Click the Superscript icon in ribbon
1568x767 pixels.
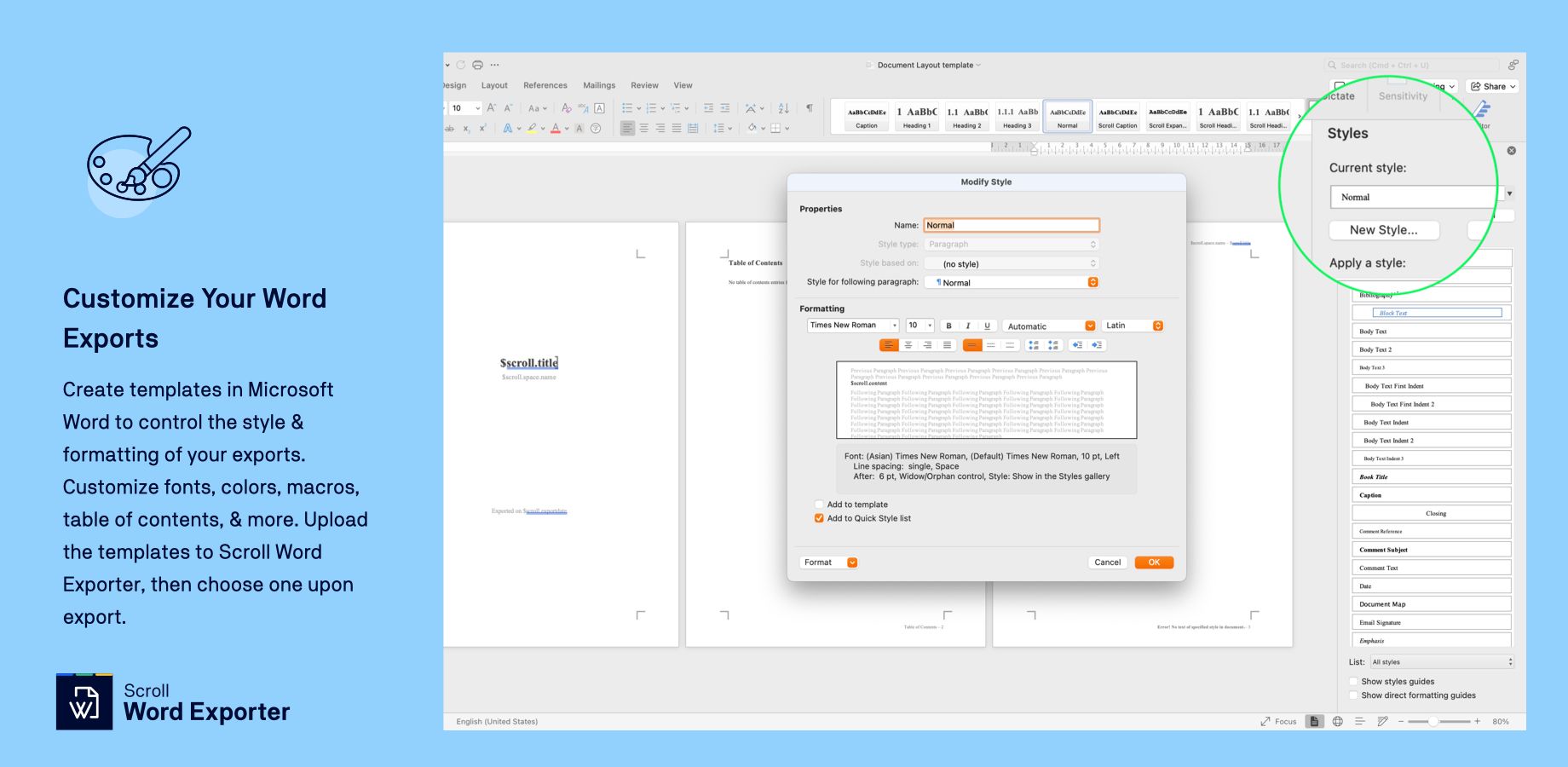coord(482,129)
